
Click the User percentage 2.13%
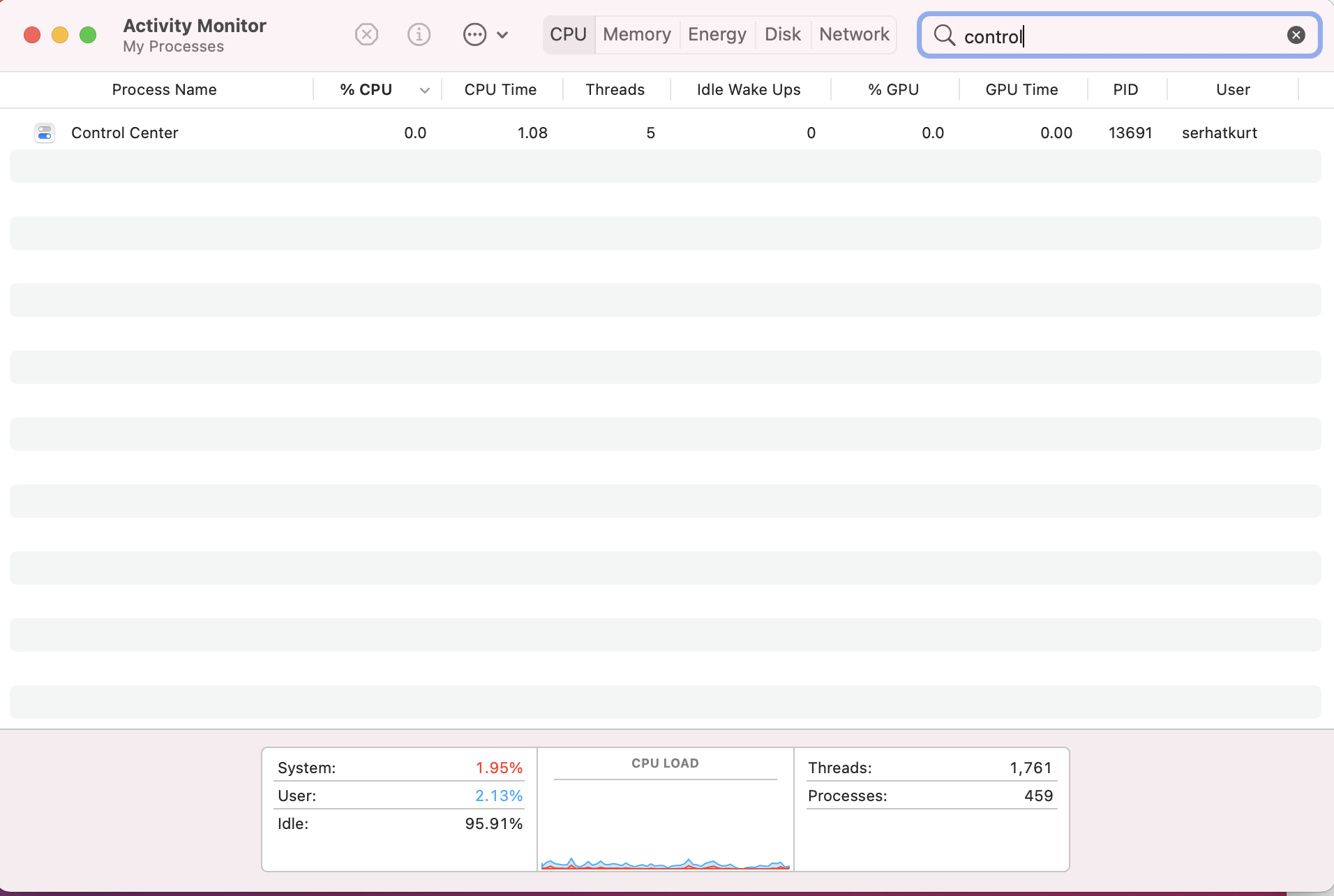(x=499, y=796)
